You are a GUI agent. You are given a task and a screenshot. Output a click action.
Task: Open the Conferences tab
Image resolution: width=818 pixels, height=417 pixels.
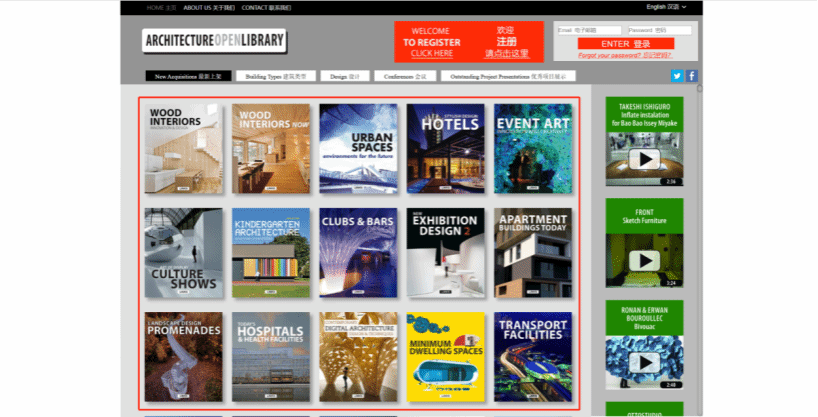[372, 76]
